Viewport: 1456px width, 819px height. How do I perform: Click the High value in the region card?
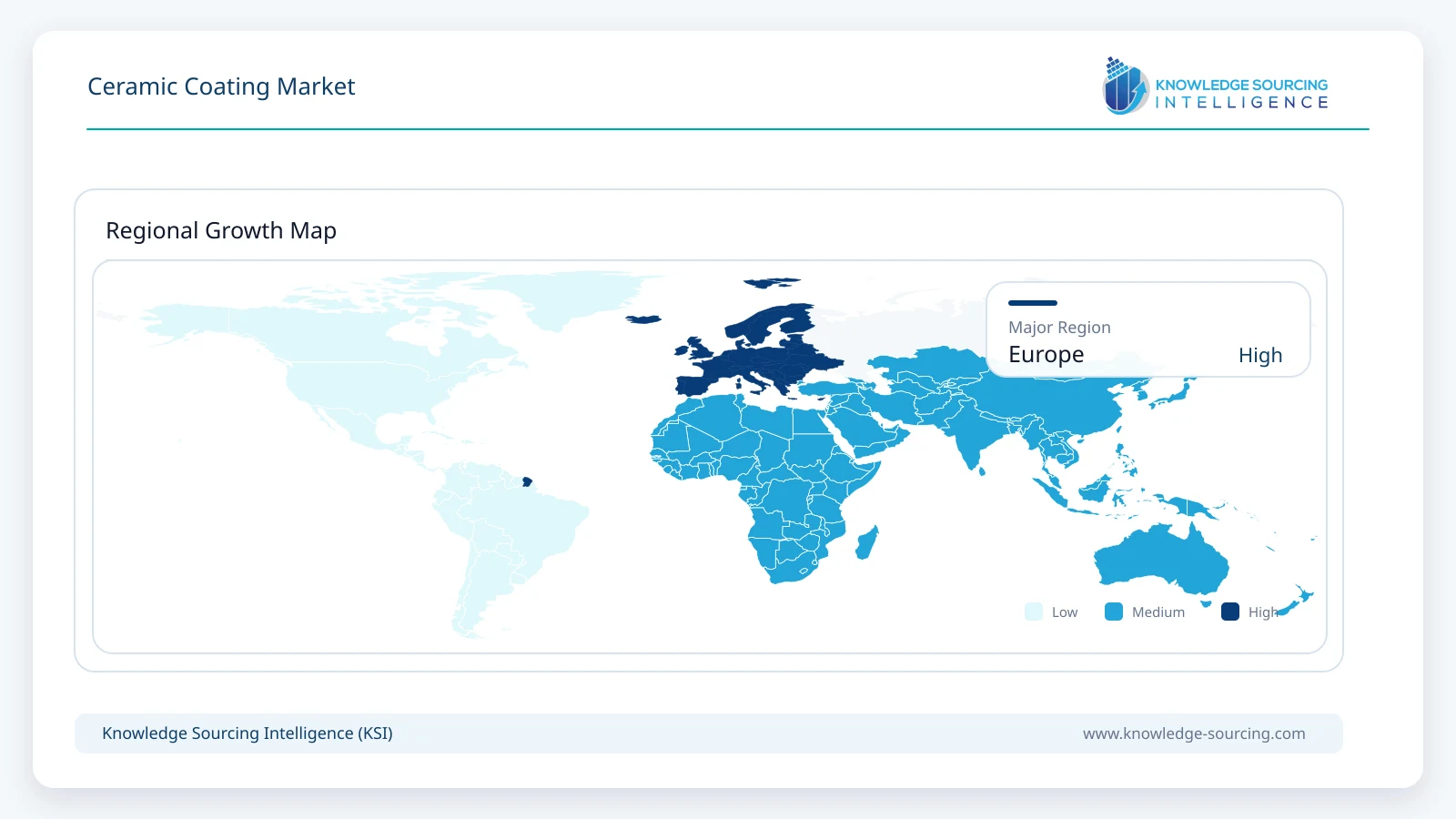(1260, 355)
